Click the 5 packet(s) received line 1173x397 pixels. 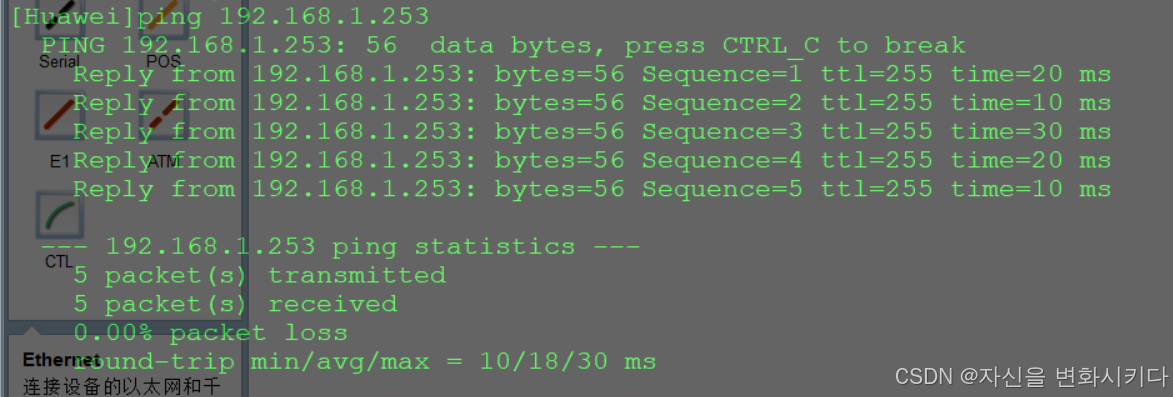235,304
